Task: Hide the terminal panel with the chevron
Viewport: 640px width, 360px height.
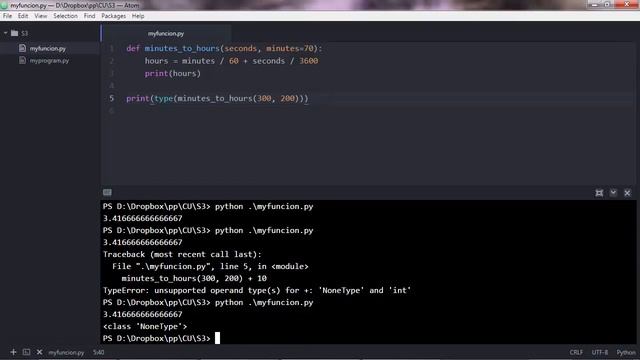Action: coord(613,193)
